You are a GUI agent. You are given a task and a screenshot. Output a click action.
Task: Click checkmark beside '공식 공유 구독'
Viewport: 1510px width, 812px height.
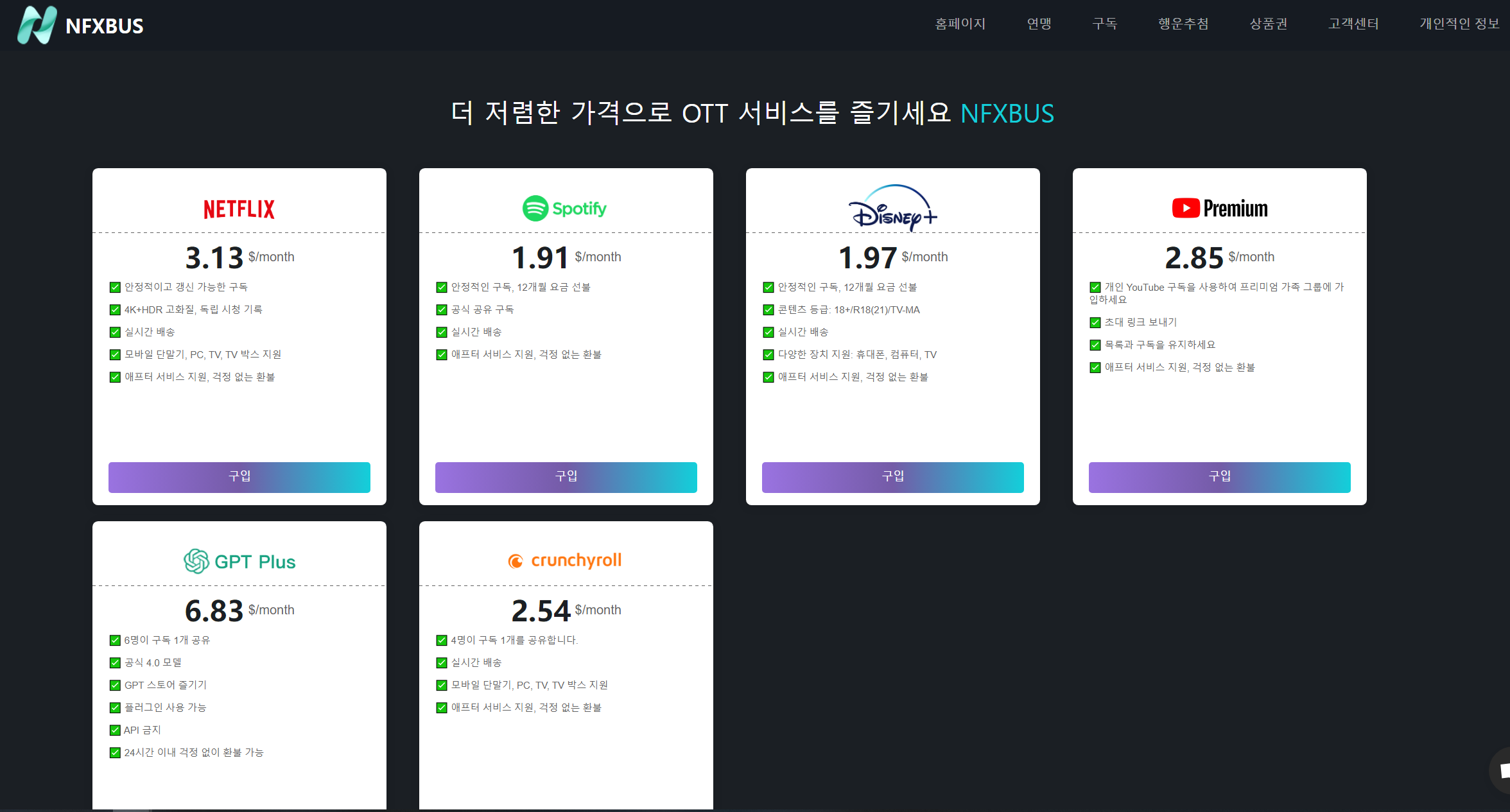[442, 310]
